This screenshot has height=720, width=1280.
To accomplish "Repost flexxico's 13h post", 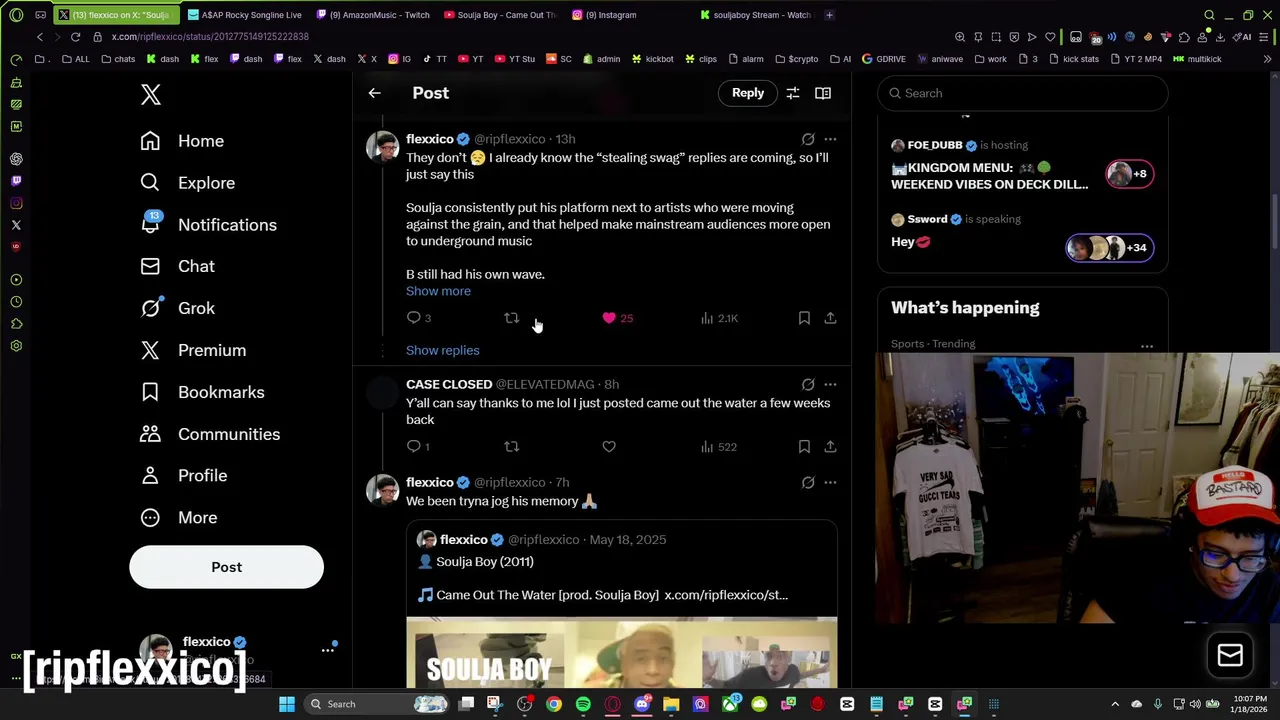I will pos(511,318).
